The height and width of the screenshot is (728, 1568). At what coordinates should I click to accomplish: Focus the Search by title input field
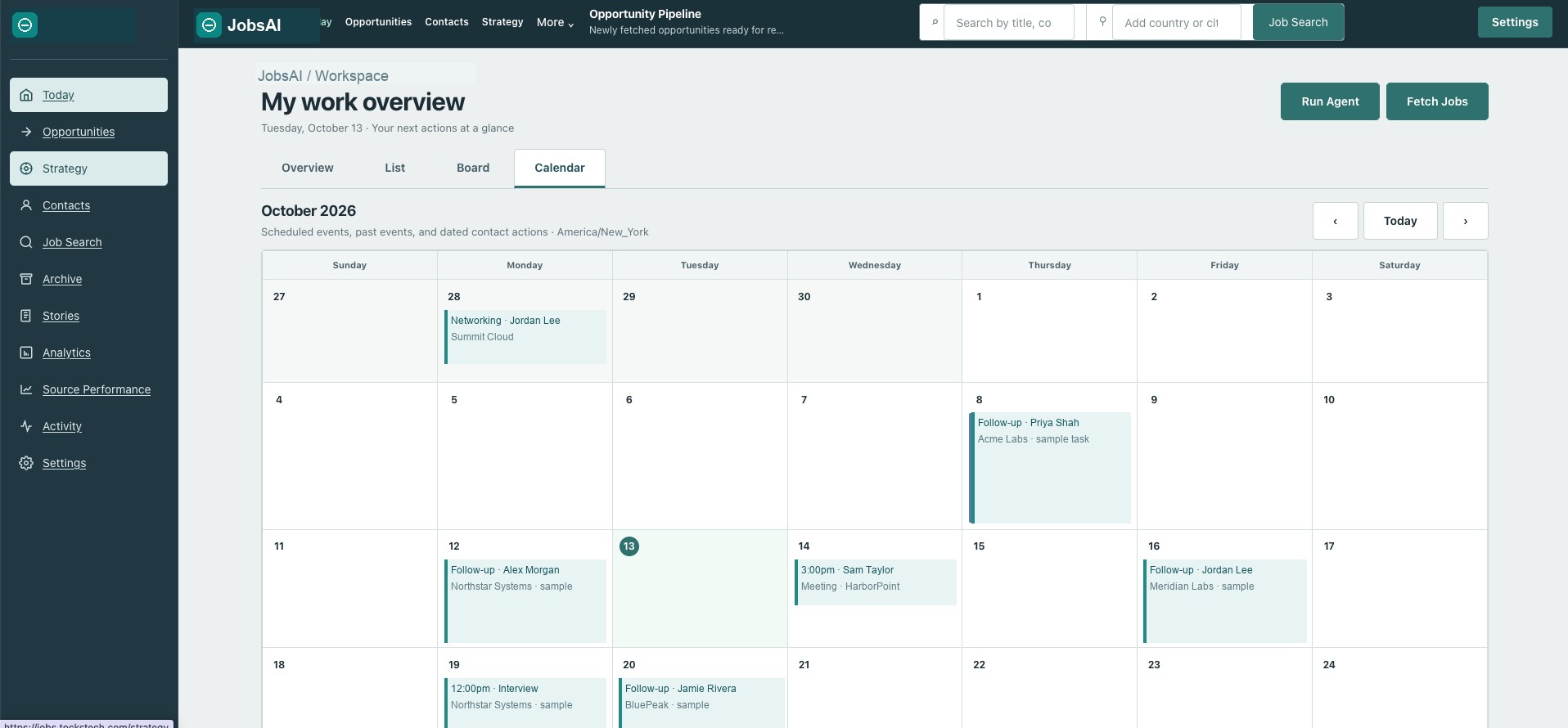click(1009, 22)
